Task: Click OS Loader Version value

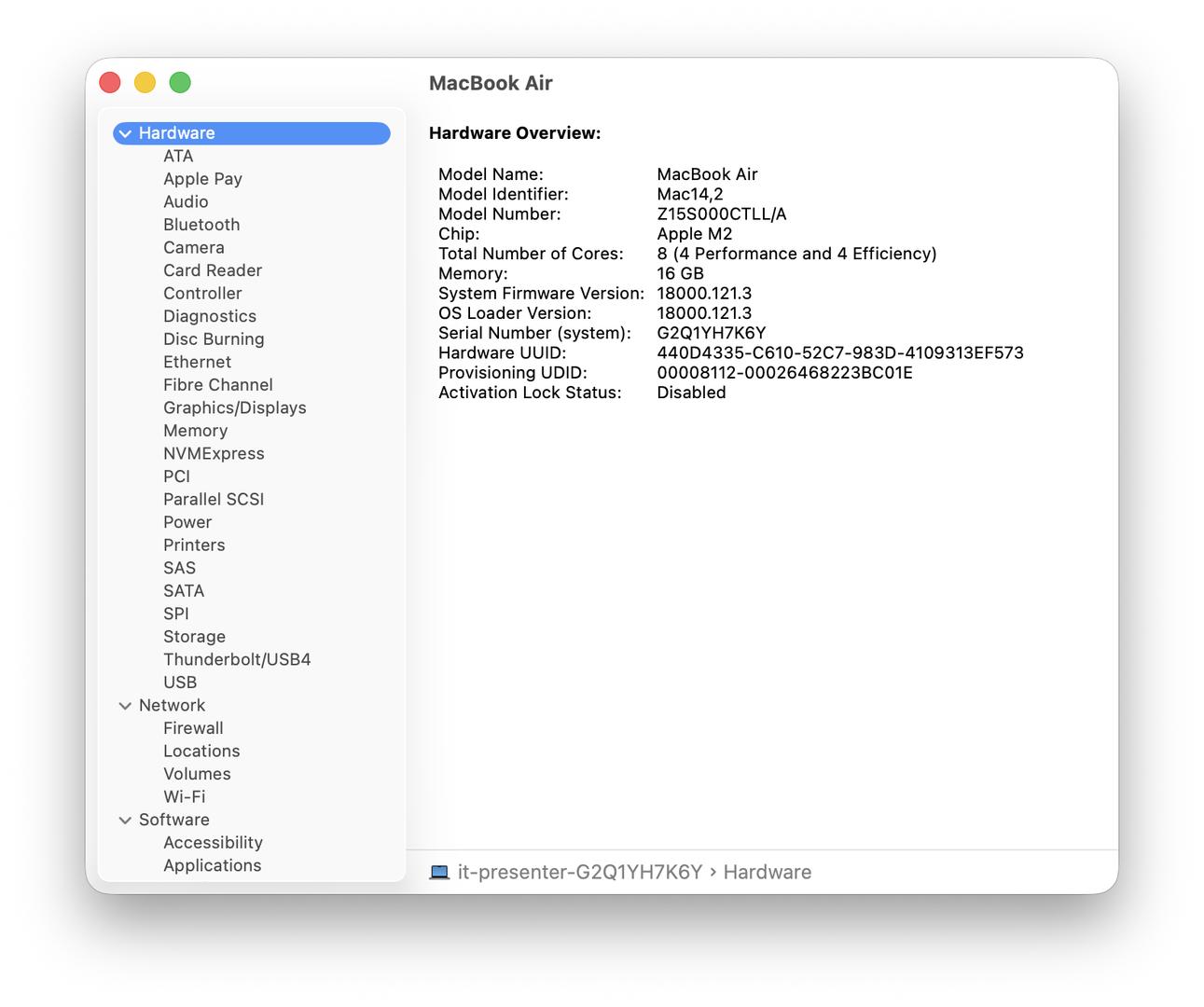Action: (x=704, y=313)
